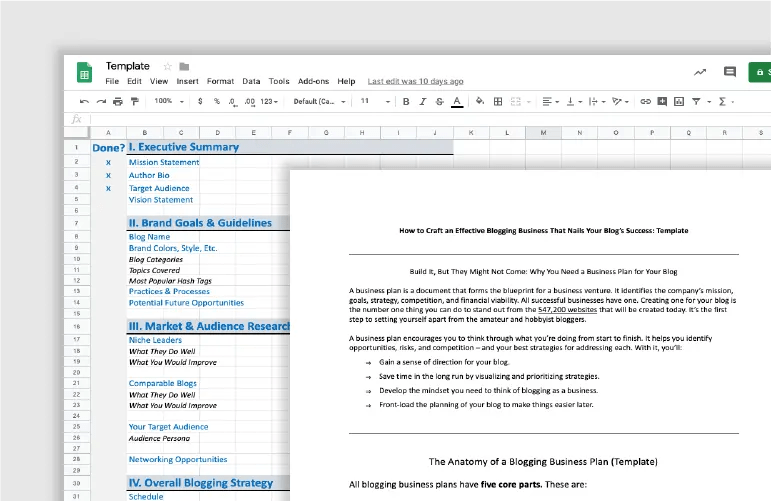771x501 pixels.
Task: Format as currency with dollar icon
Action: pos(200,101)
